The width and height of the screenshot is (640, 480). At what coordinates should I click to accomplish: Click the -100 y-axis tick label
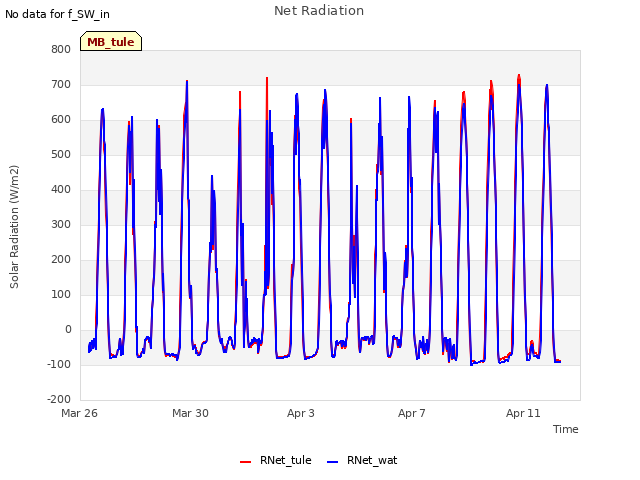click(59, 364)
